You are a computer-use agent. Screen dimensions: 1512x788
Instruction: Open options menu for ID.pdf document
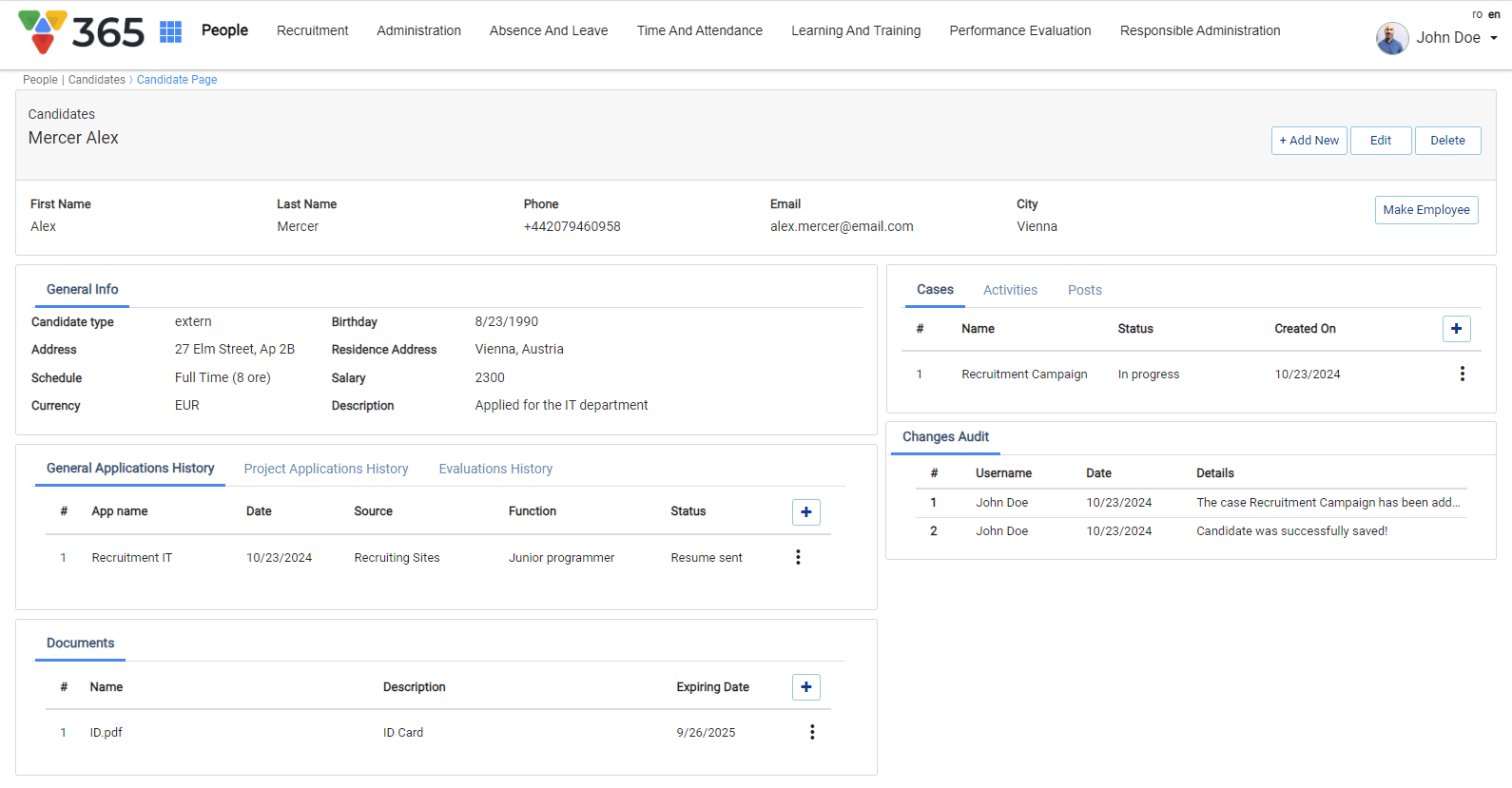811,732
